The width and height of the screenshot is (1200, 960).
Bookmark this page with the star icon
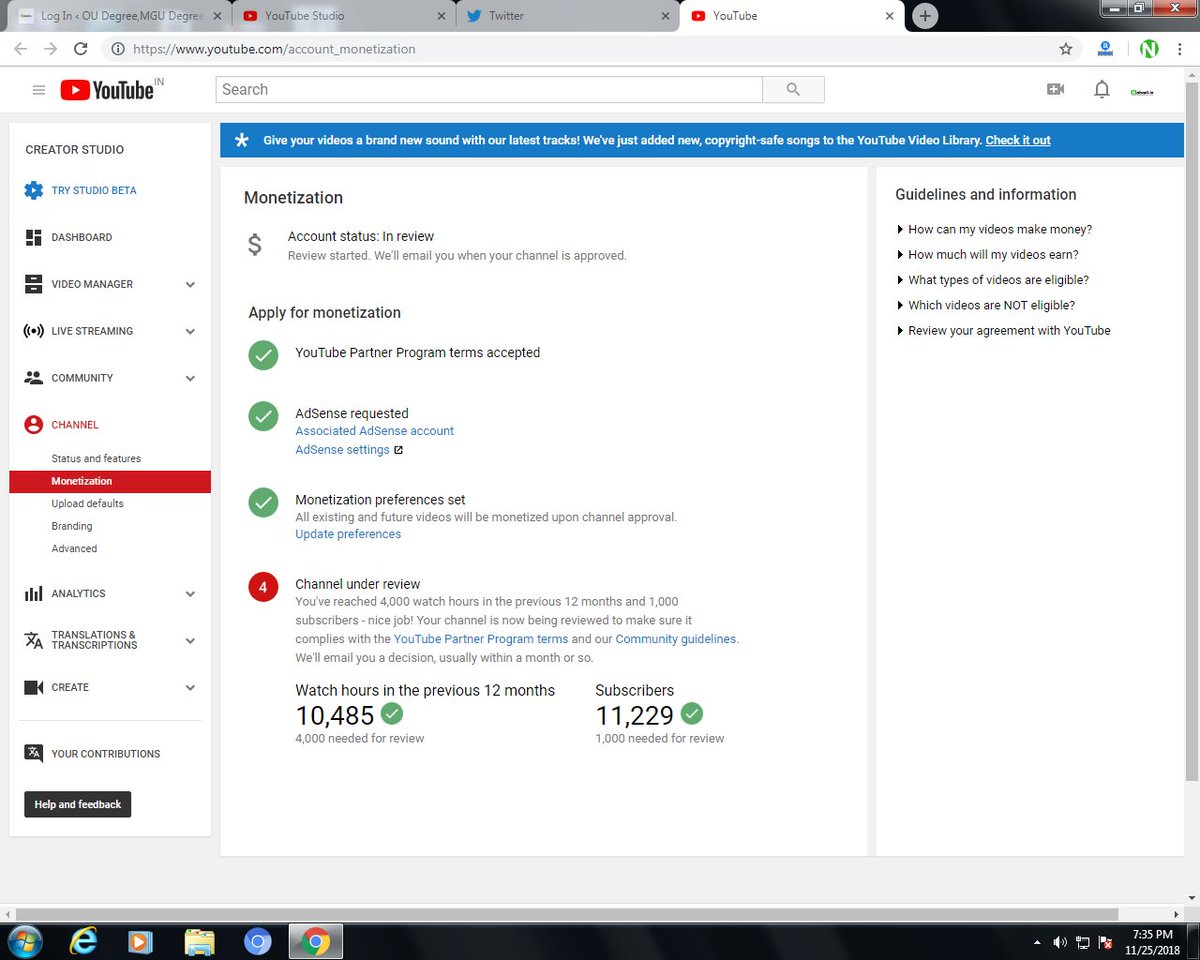click(x=1066, y=49)
